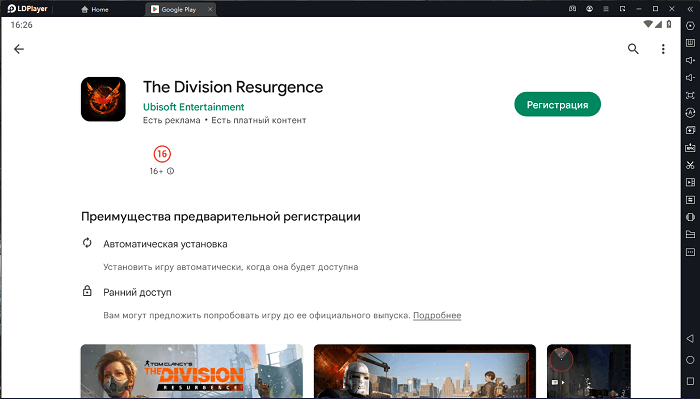Switch to the Home tab
The height and width of the screenshot is (399, 700).
click(95, 9)
